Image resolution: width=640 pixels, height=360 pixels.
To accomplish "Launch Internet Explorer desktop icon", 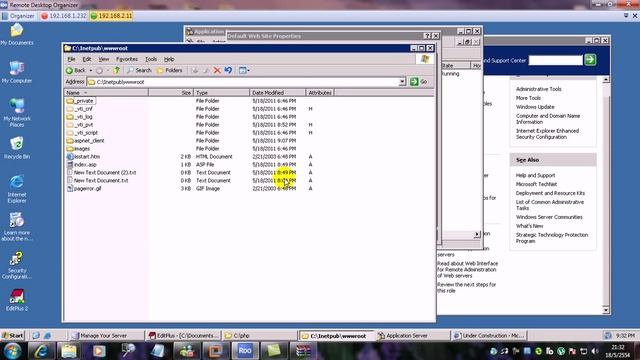I will (x=17, y=189).
